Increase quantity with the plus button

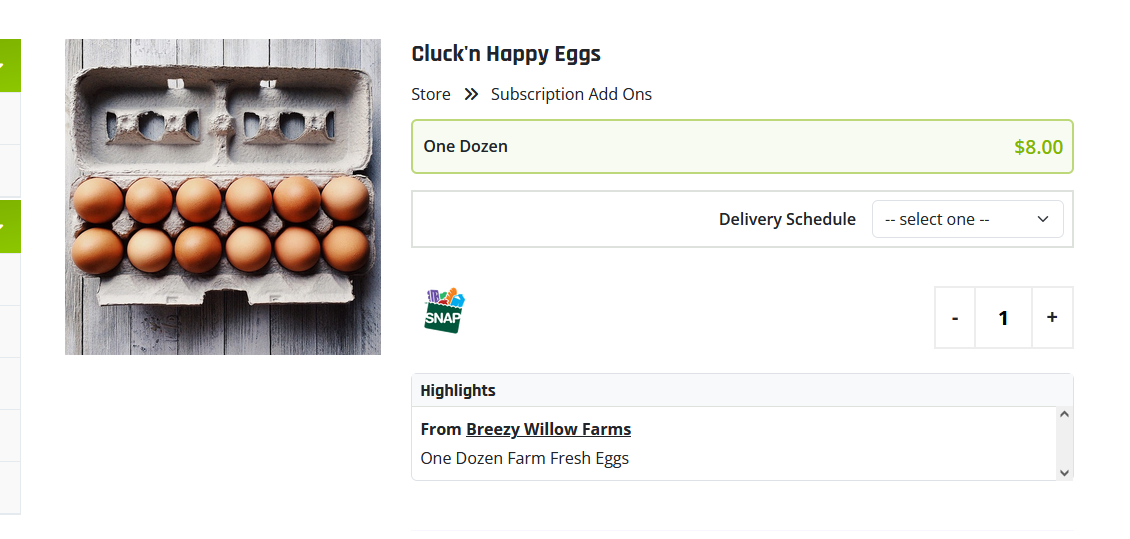click(x=1052, y=318)
